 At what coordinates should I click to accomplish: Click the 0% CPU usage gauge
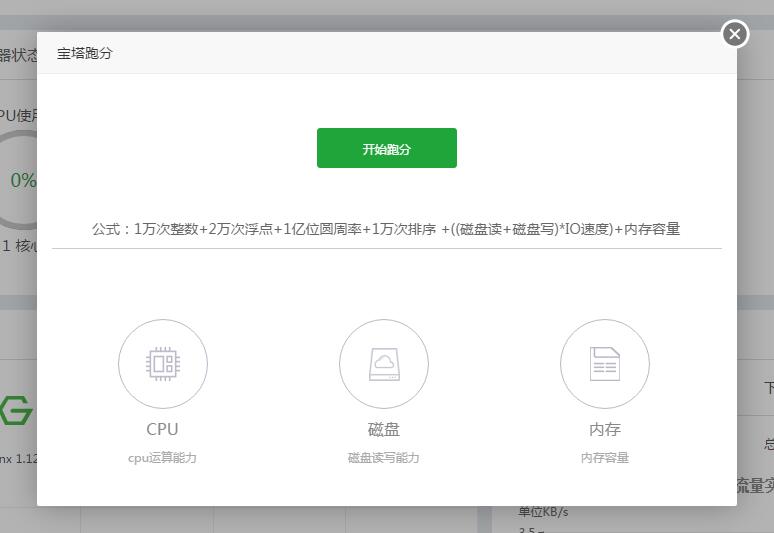pyautogui.click(x=22, y=181)
